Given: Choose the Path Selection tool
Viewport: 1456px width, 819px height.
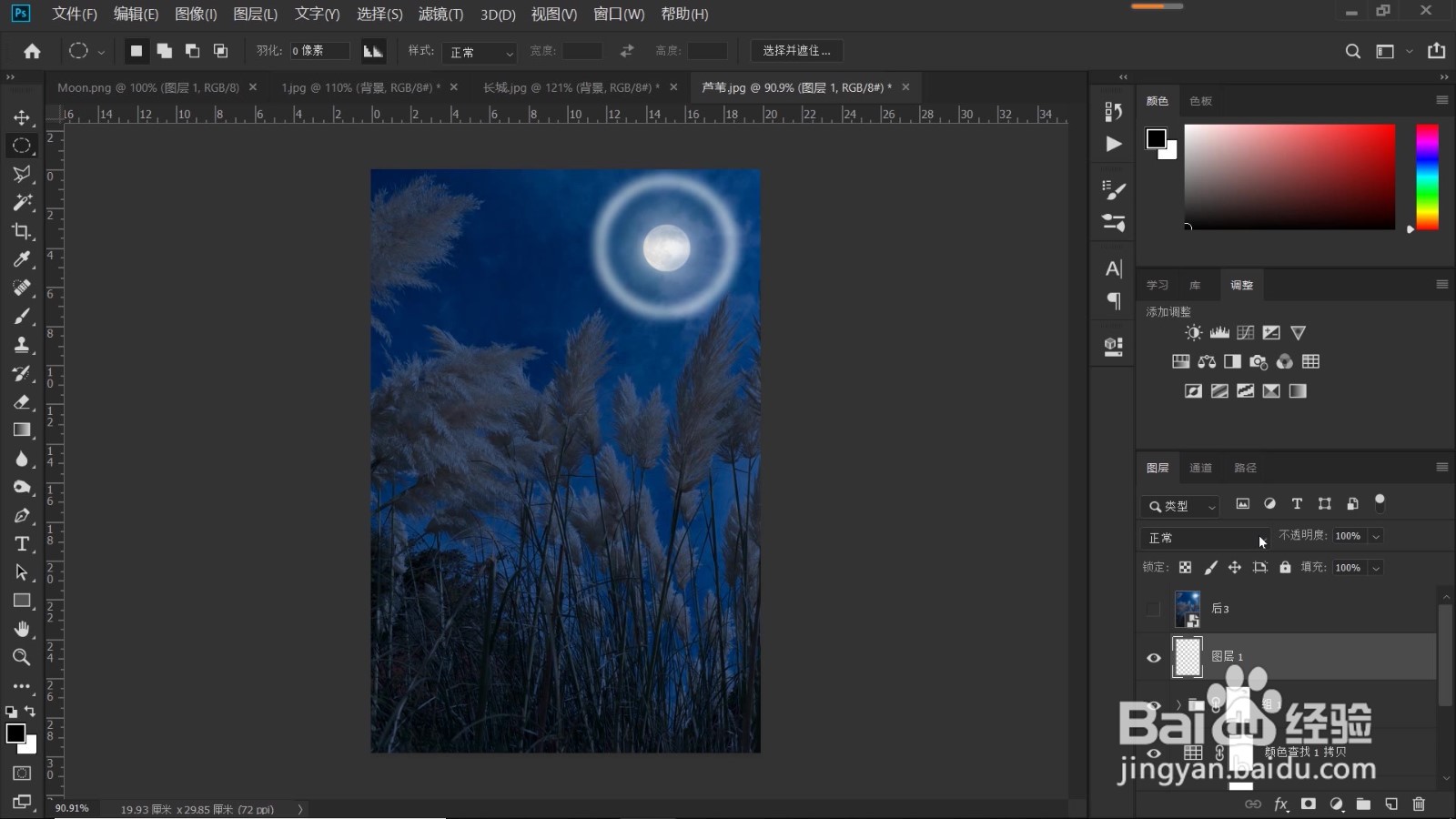Looking at the screenshot, I should click(x=22, y=572).
